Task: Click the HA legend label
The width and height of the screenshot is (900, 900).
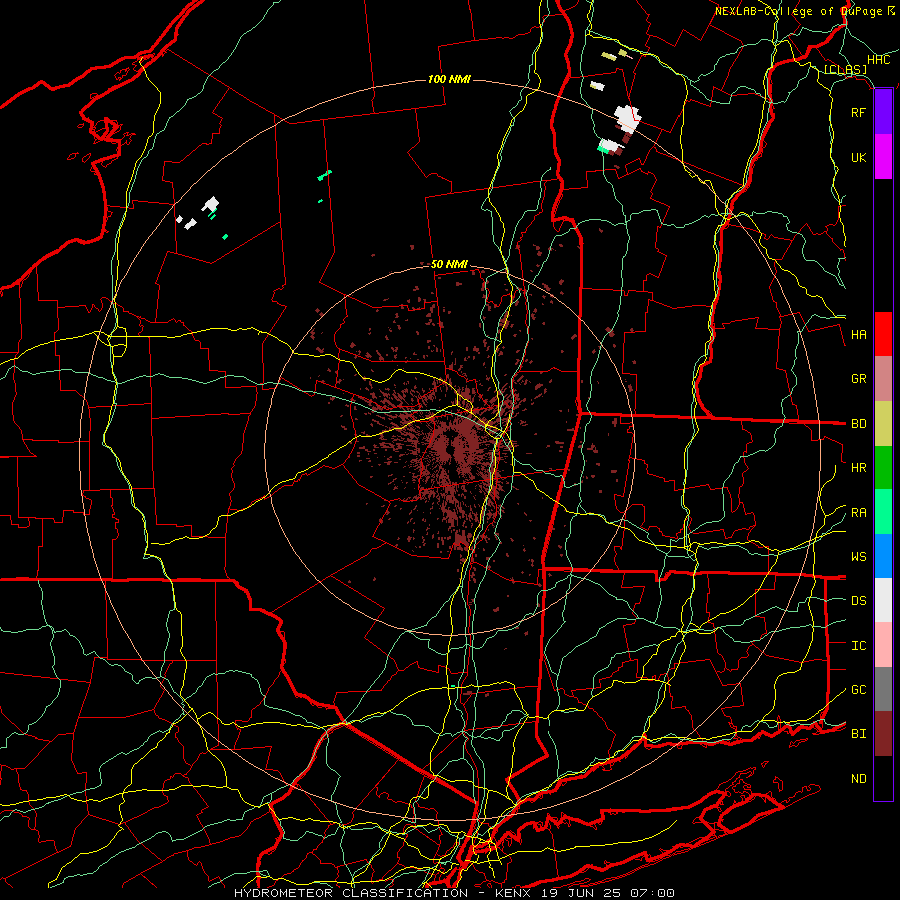Action: click(x=858, y=335)
